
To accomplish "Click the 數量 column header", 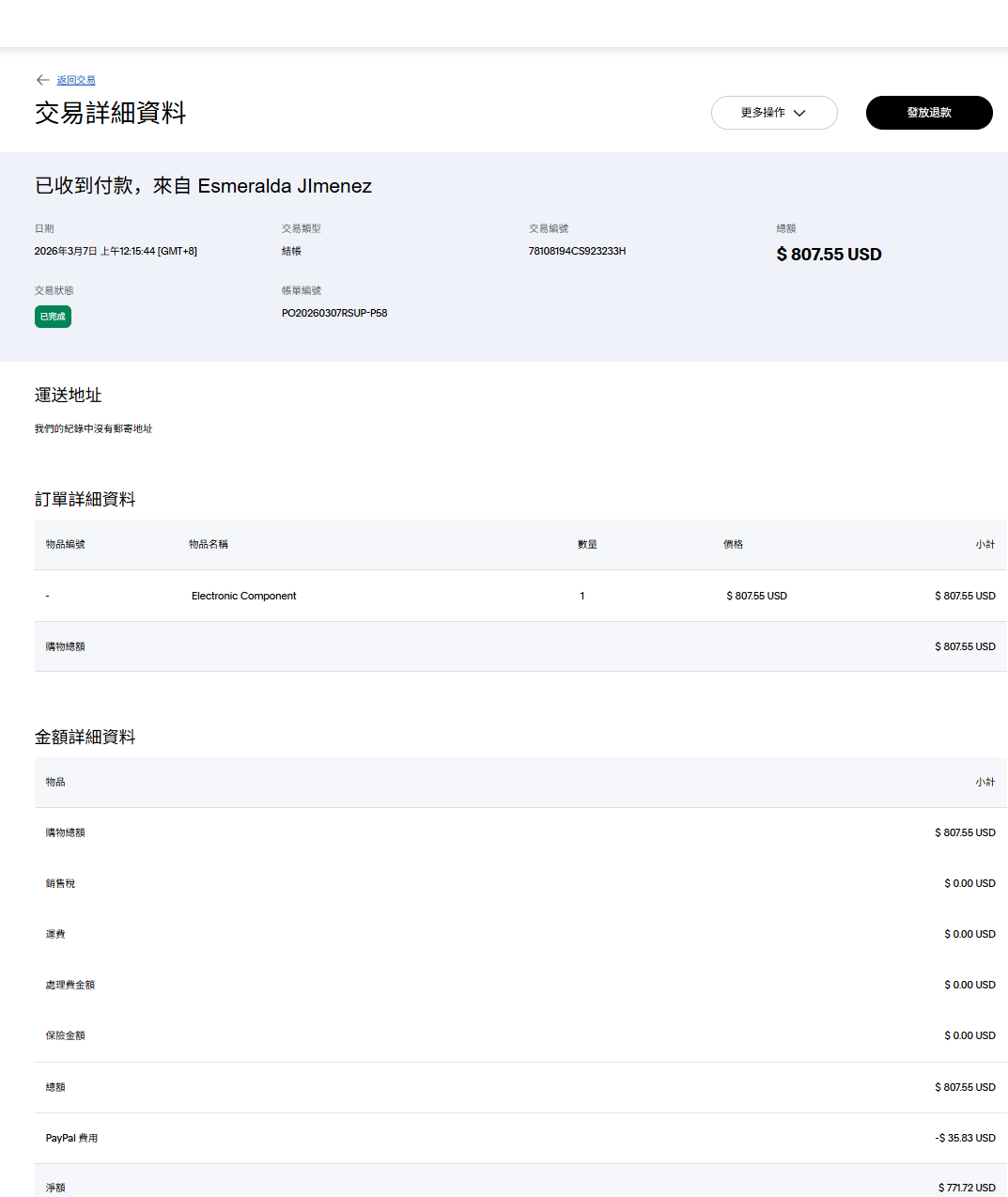I will pyautogui.click(x=587, y=544).
